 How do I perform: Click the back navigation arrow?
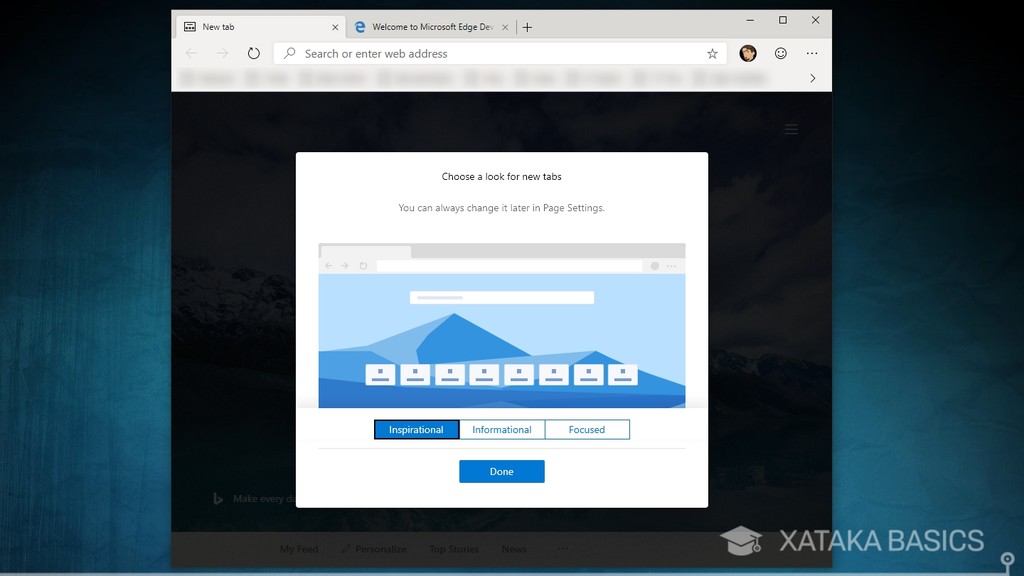190,53
